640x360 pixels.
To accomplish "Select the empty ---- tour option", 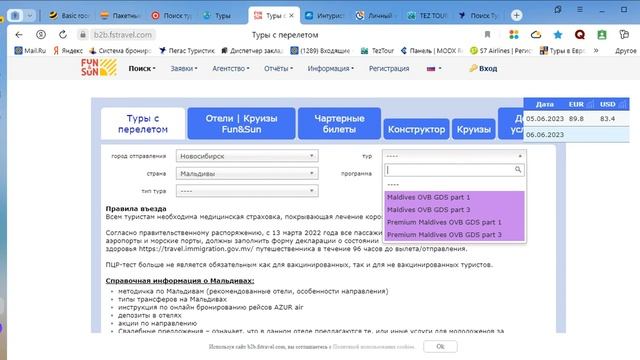I will pos(454,185).
